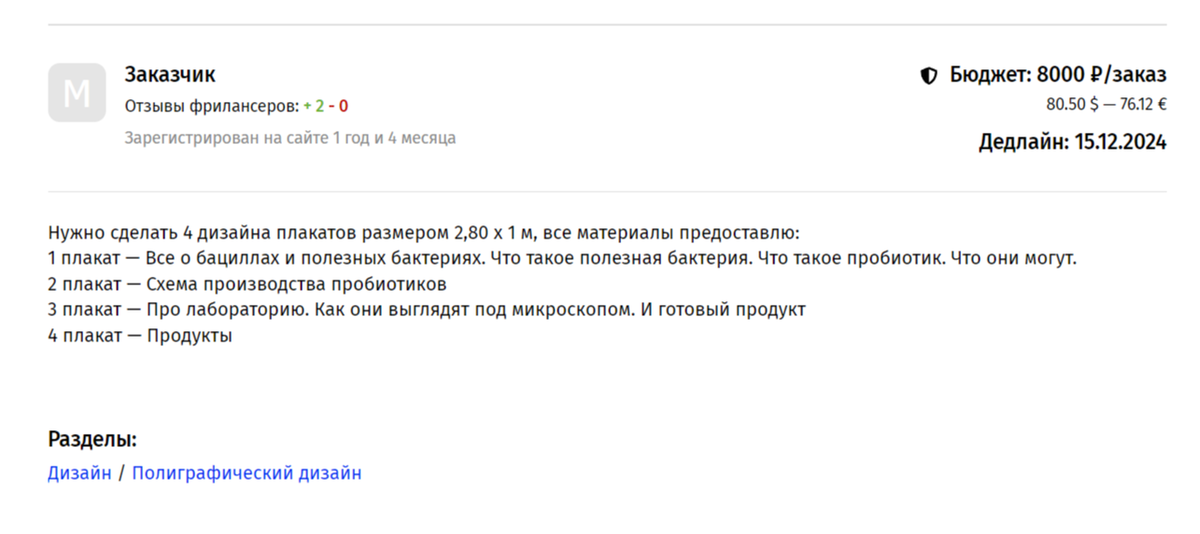Click the shield icon next to Бюджет

pos(929,75)
